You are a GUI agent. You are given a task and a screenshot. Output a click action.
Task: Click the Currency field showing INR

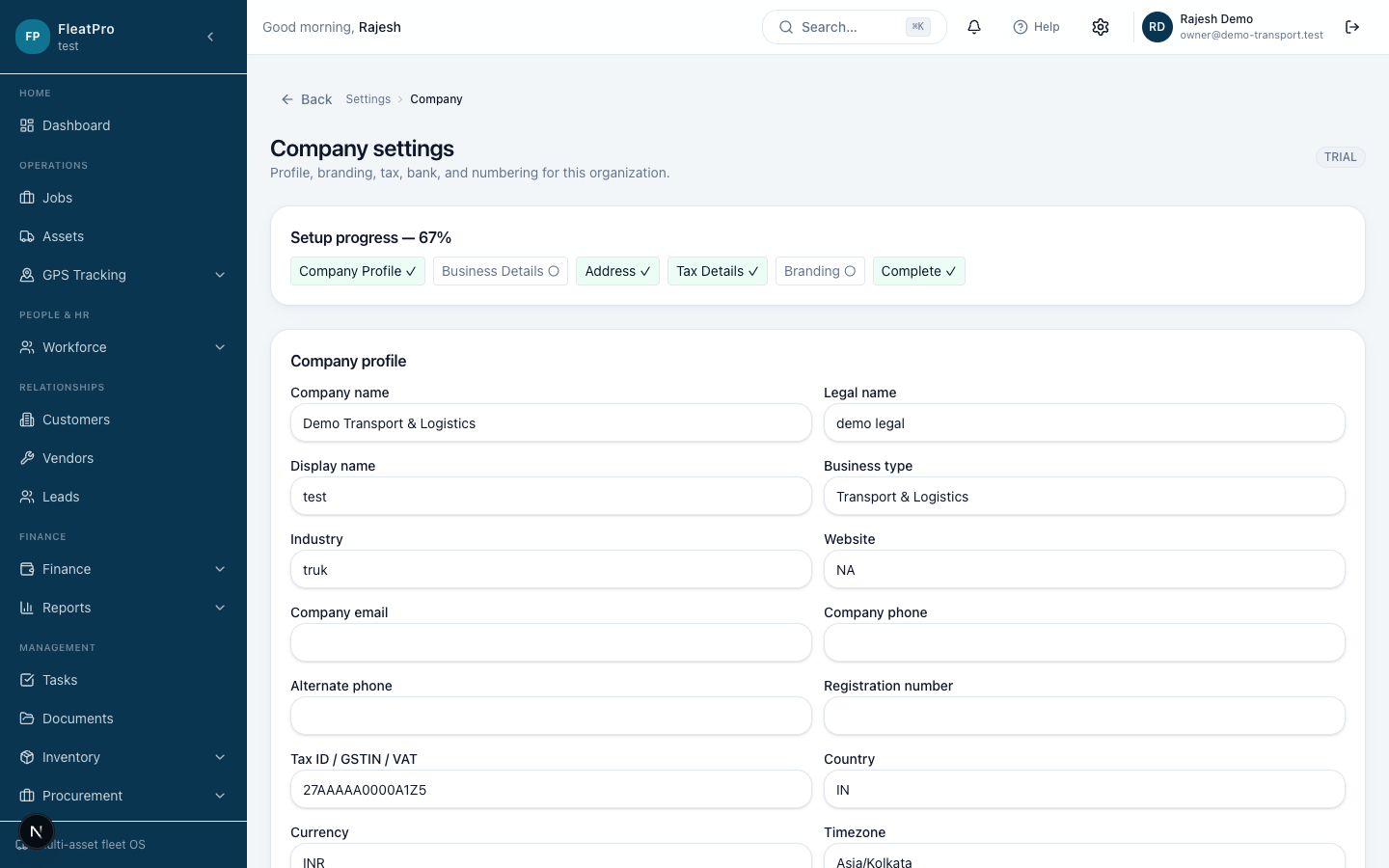tap(551, 856)
